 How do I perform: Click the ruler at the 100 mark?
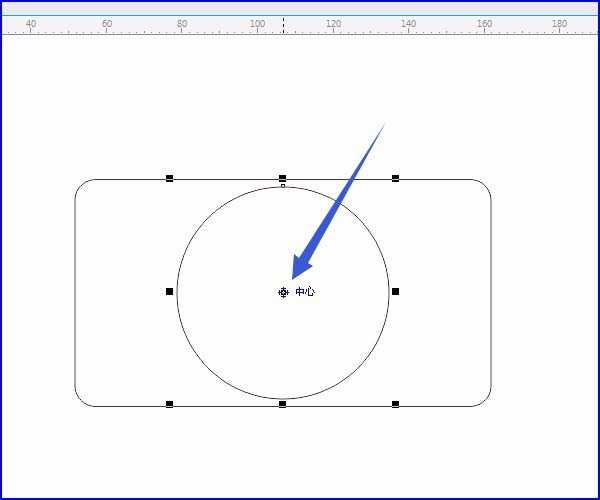pyautogui.click(x=258, y=24)
